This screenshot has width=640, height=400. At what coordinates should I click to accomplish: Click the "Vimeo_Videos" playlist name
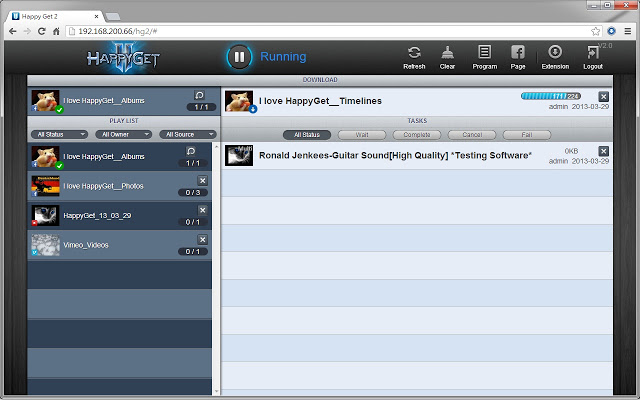[x=86, y=245]
